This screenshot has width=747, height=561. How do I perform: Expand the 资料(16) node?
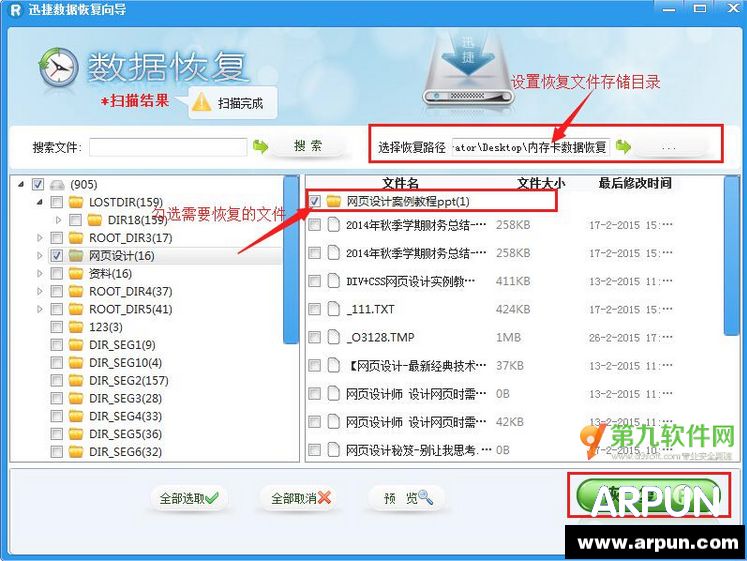tap(40, 273)
